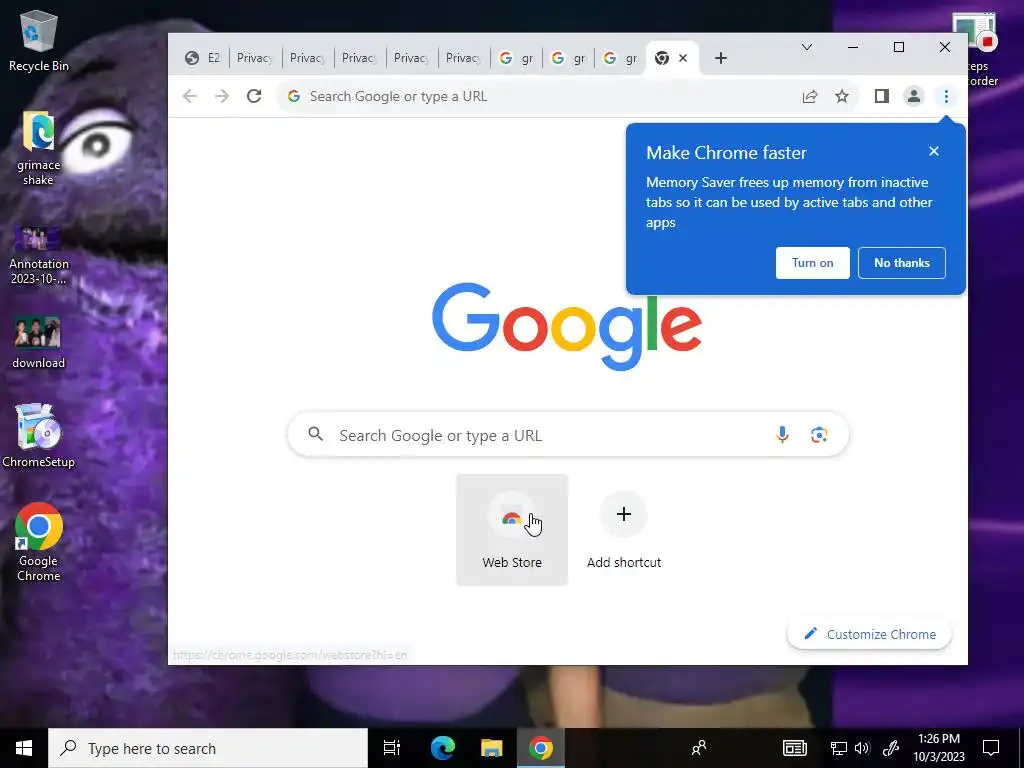
Task: Switch to the last Google gr tab
Action: 620,58
